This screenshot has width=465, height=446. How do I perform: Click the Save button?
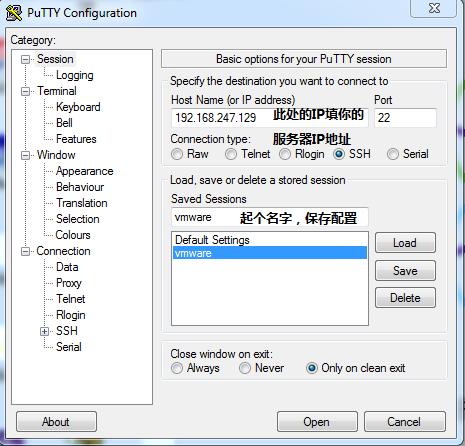click(x=405, y=271)
